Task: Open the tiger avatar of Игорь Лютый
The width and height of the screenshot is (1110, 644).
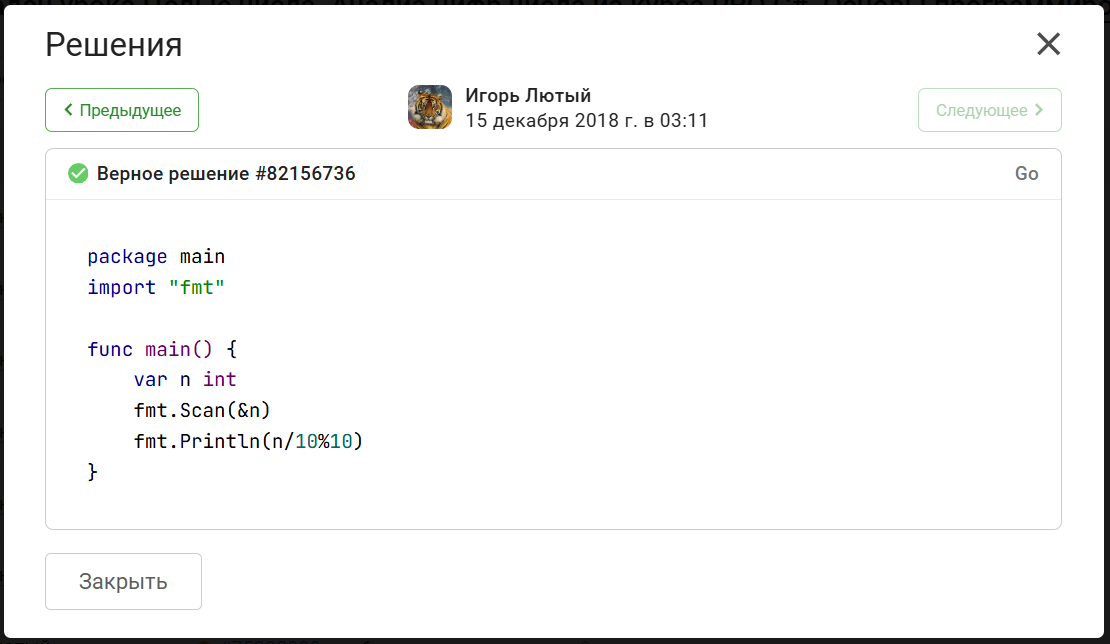Action: click(x=430, y=107)
